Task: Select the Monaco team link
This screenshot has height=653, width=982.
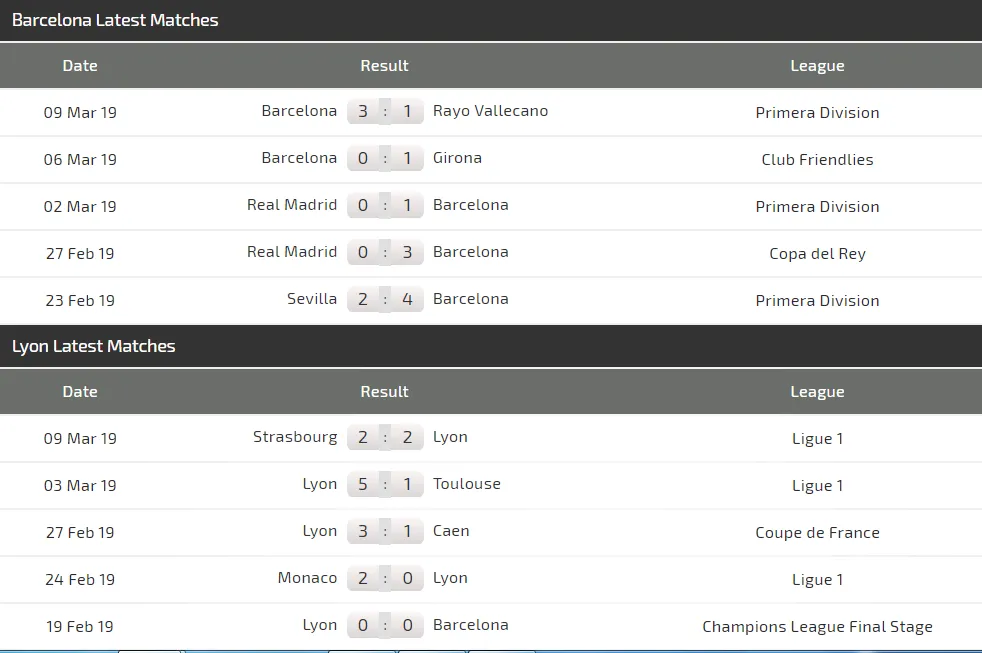Action: [307, 578]
